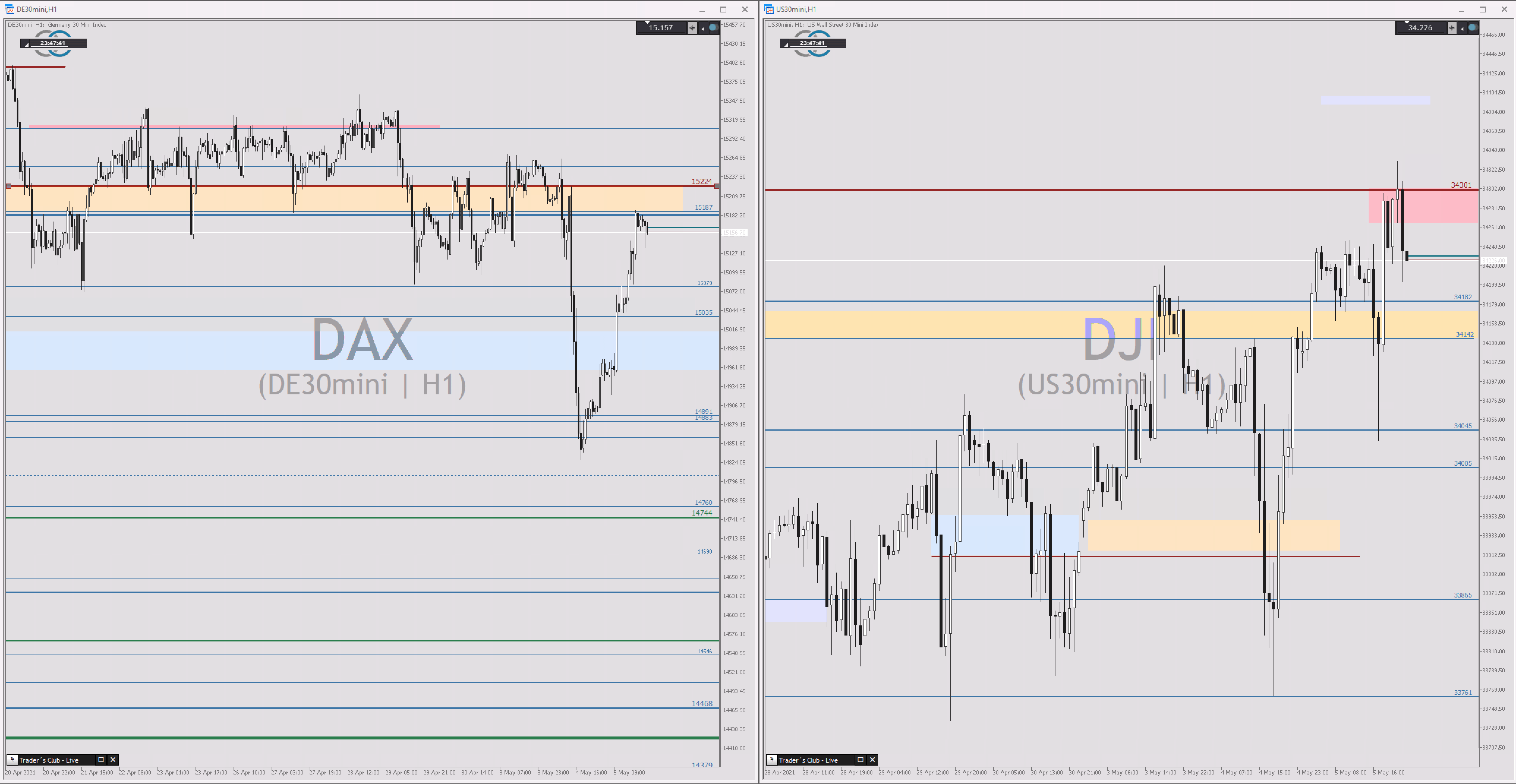The height and width of the screenshot is (784, 1516).
Task: Maximize Trader's Club - Live panel in DE30mini chart
Action: tap(101, 759)
